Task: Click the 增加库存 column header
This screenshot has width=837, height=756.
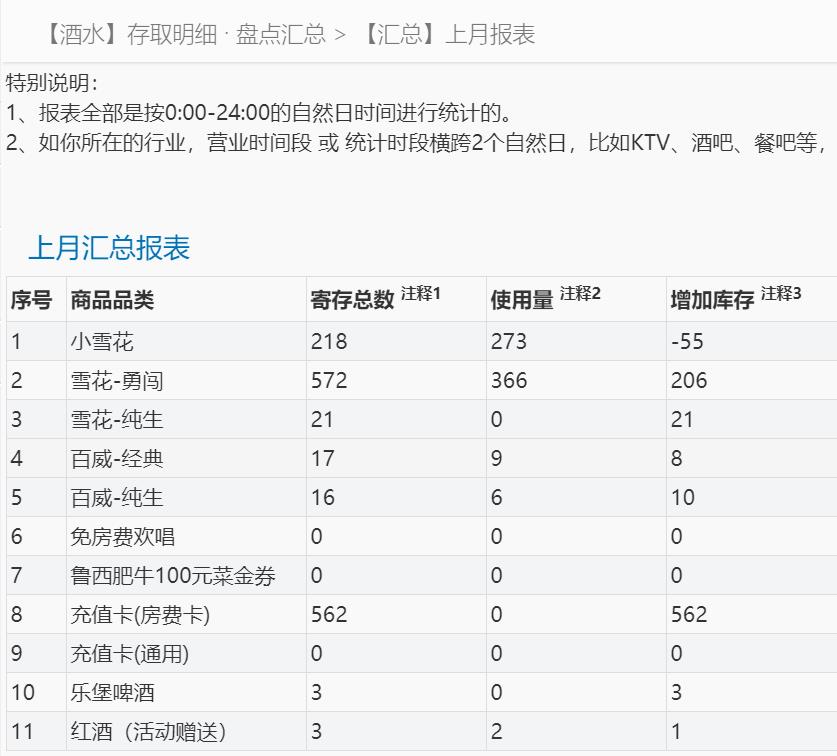Action: pyautogui.click(x=713, y=300)
